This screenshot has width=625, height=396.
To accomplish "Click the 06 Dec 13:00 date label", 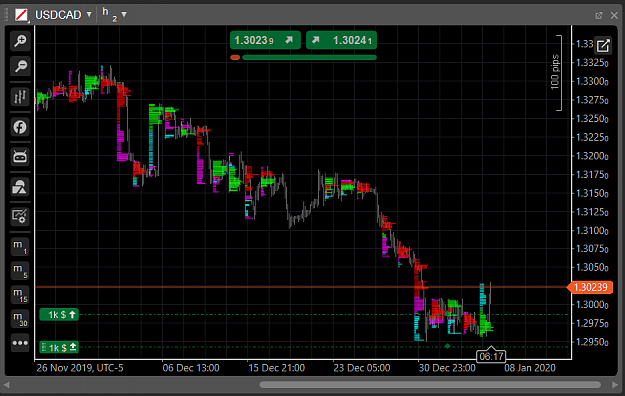I will coord(191,368).
